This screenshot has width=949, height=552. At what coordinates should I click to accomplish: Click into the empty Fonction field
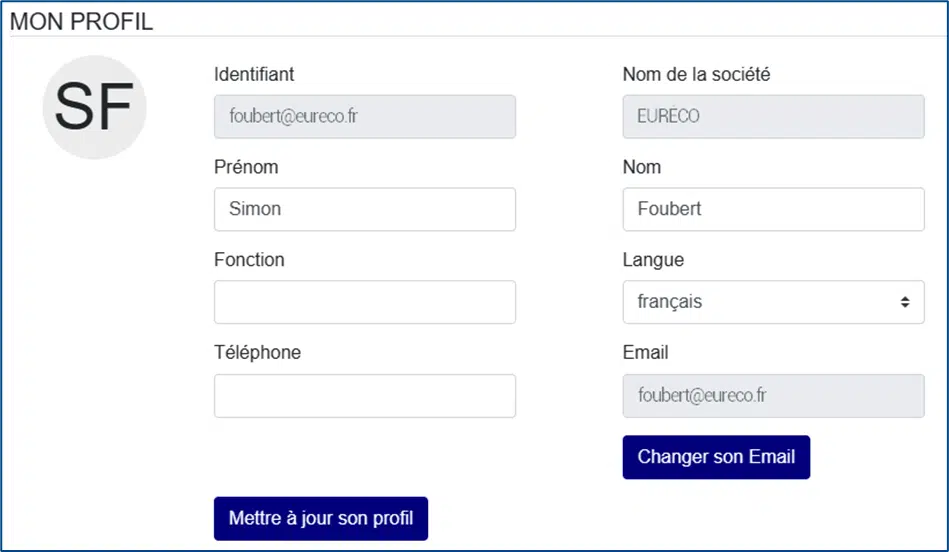tap(365, 302)
